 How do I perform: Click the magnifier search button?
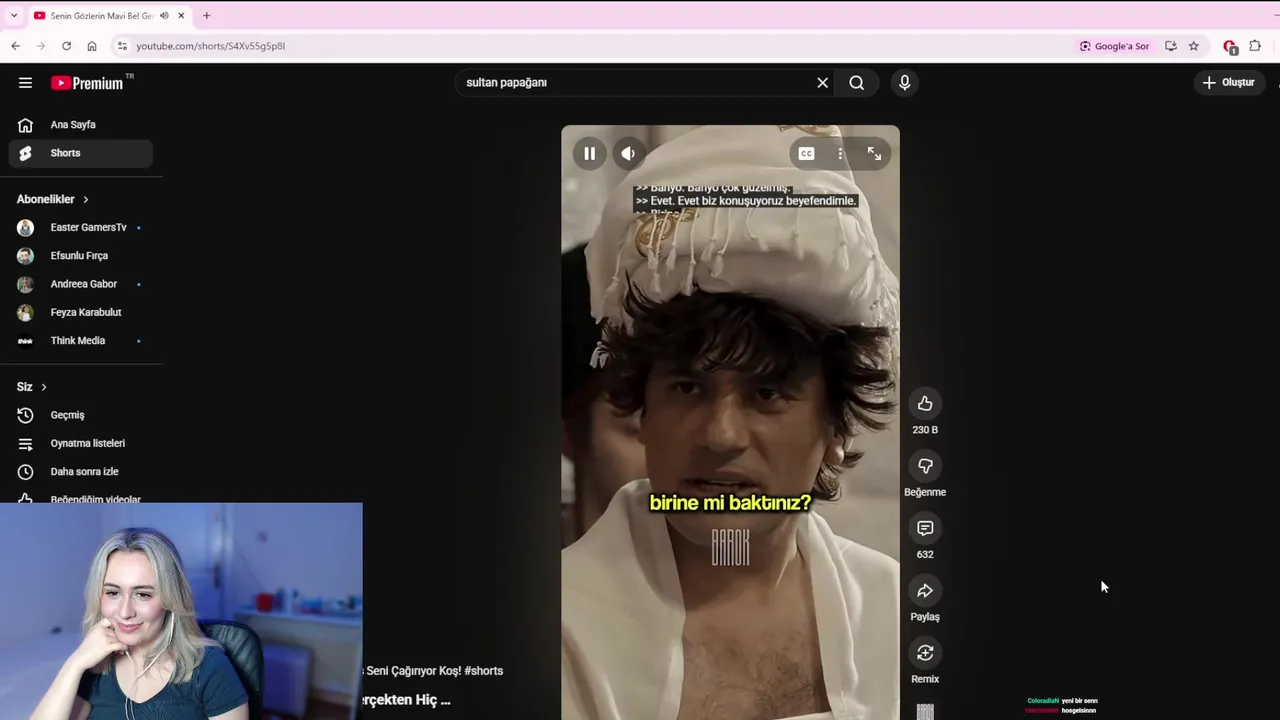tap(857, 83)
